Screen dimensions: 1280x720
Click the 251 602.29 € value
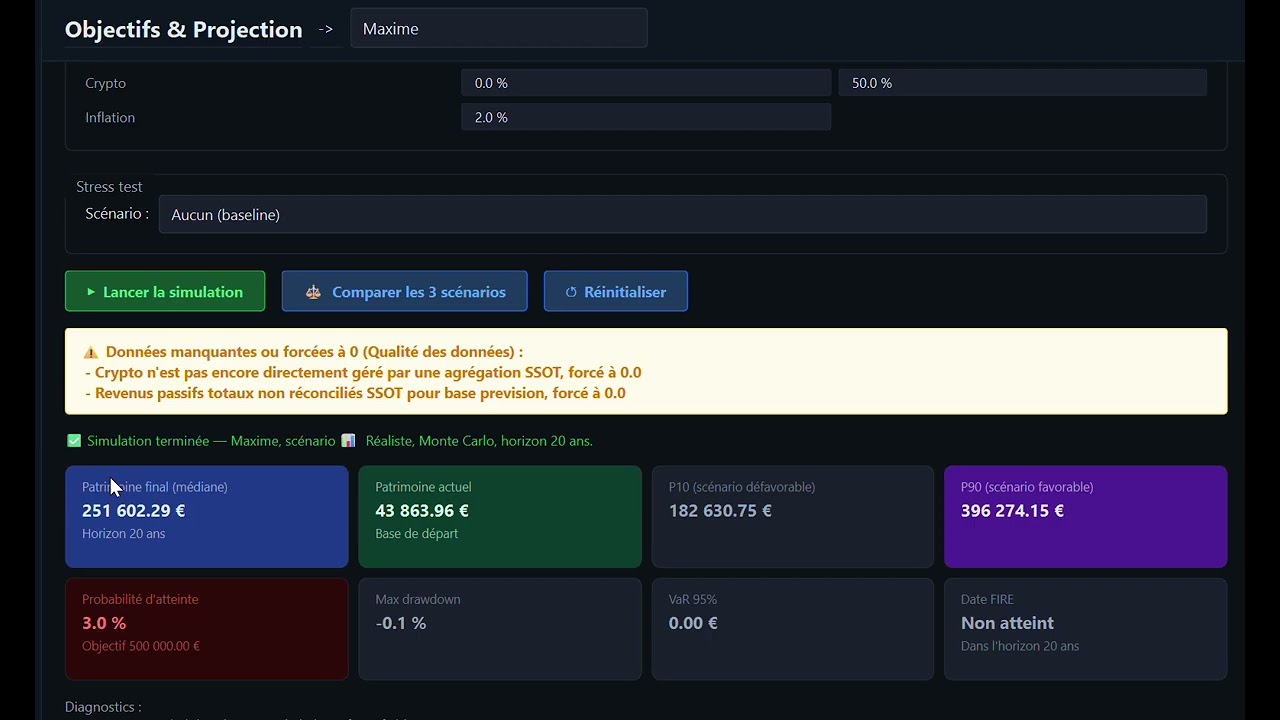[x=134, y=510]
